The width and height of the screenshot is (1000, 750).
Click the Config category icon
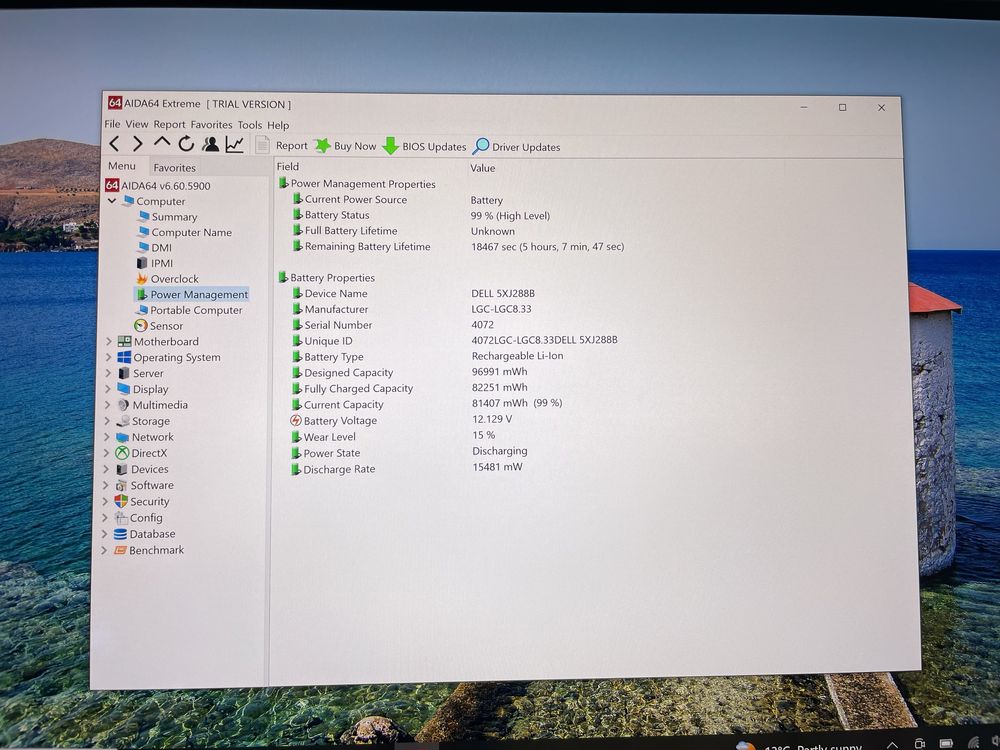click(121, 518)
